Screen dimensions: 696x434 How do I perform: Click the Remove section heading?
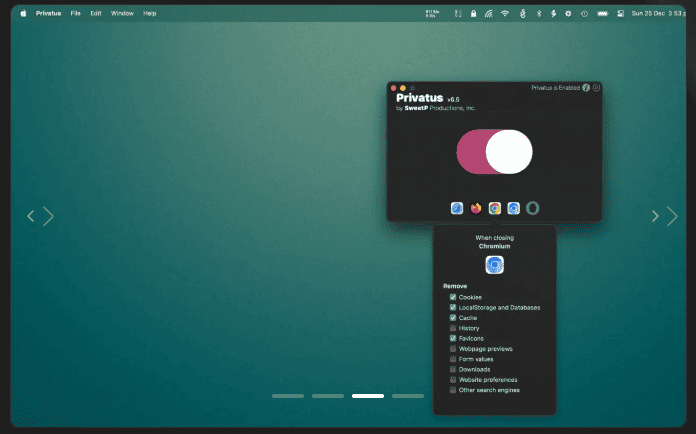click(455, 286)
